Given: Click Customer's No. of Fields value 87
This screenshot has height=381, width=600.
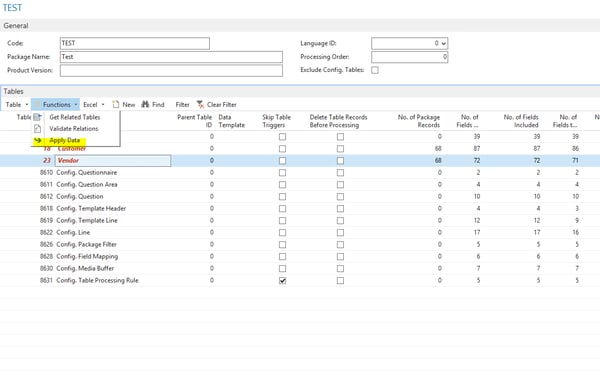Looking at the screenshot, I should [476, 148].
